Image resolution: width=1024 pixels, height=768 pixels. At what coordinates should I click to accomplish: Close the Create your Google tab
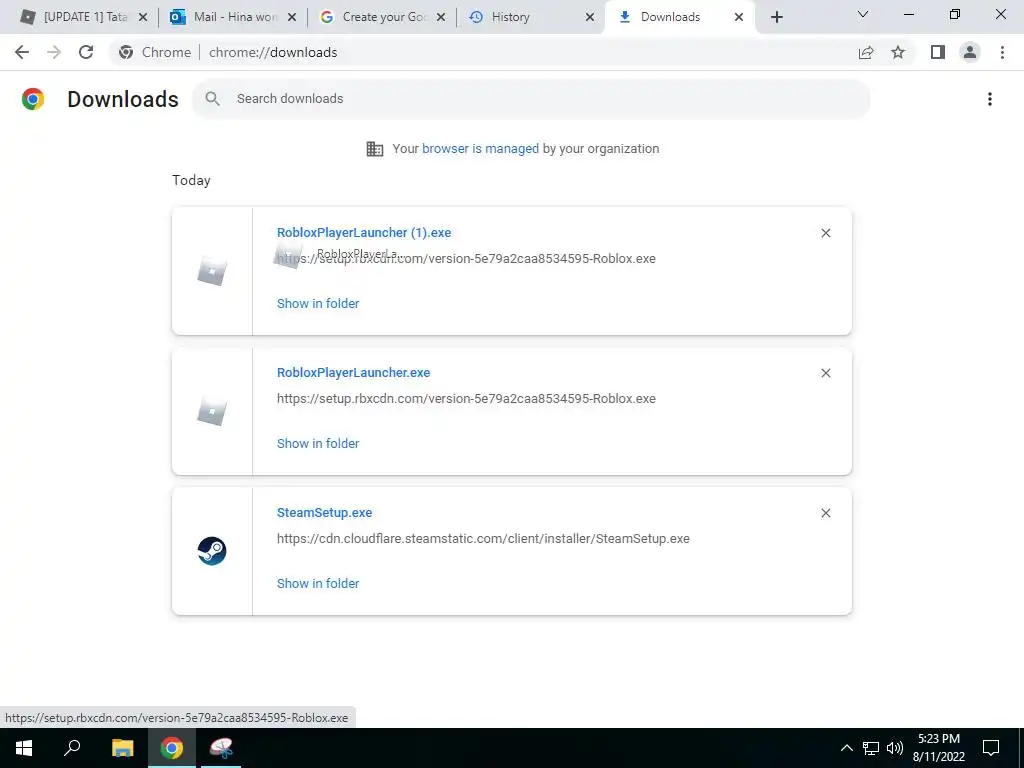tap(441, 17)
